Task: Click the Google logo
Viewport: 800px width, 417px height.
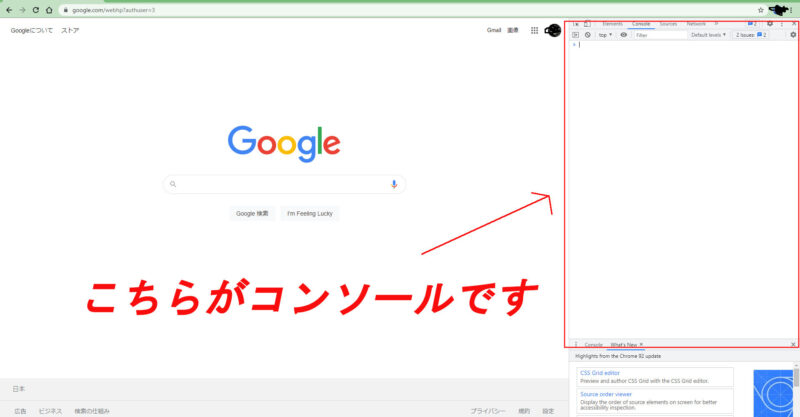Action: tap(284, 144)
